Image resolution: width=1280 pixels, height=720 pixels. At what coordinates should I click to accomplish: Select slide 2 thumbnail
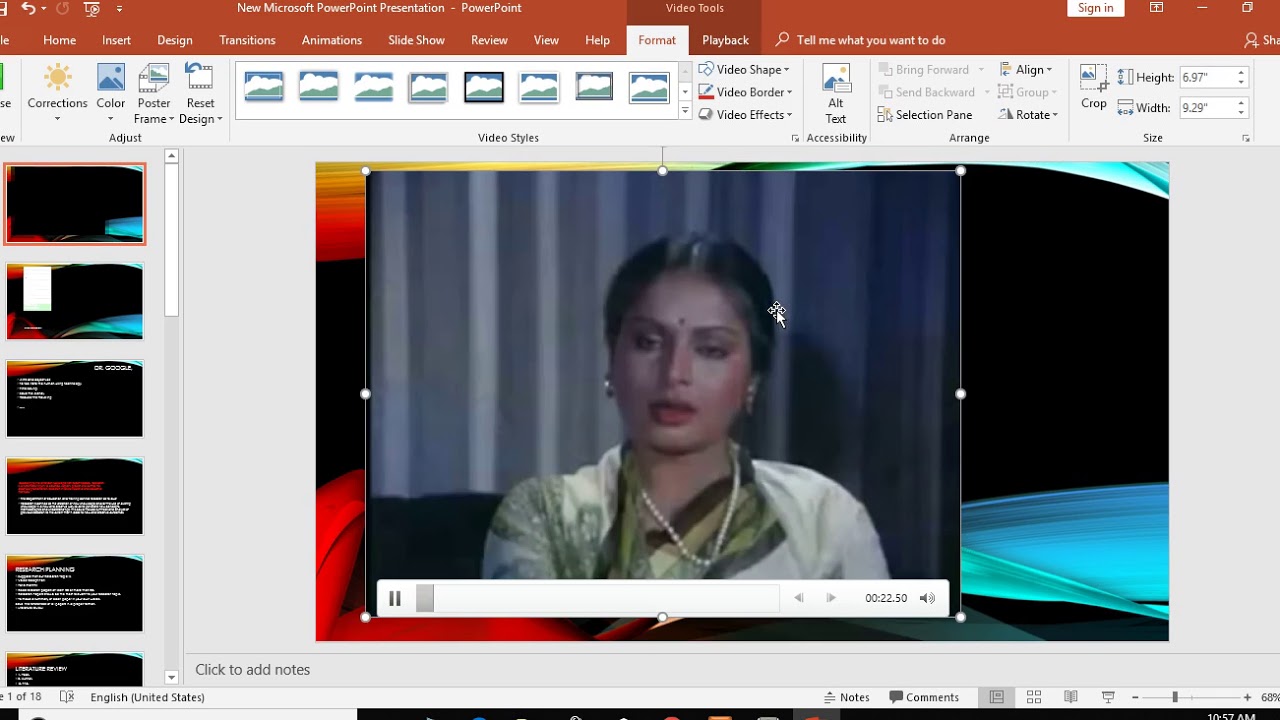pyautogui.click(x=75, y=301)
